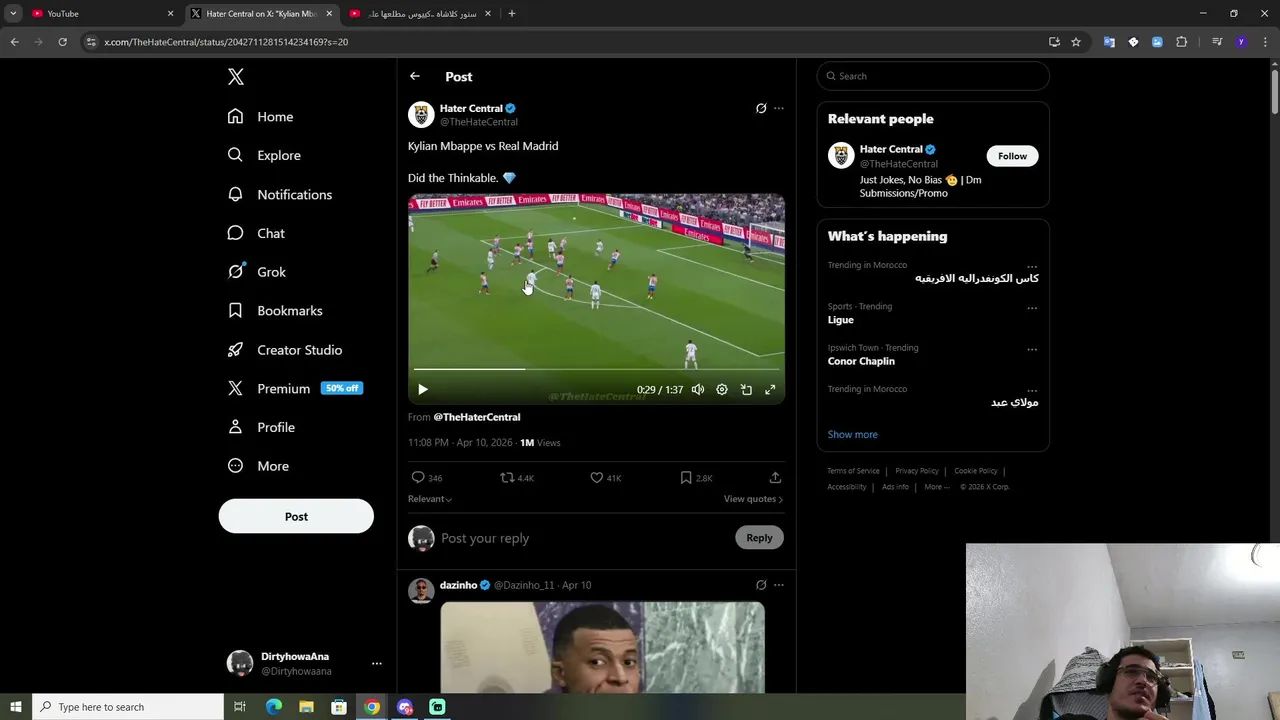Open File Explorer from taskbar
Viewport: 1280px width, 720px height.
click(306, 707)
